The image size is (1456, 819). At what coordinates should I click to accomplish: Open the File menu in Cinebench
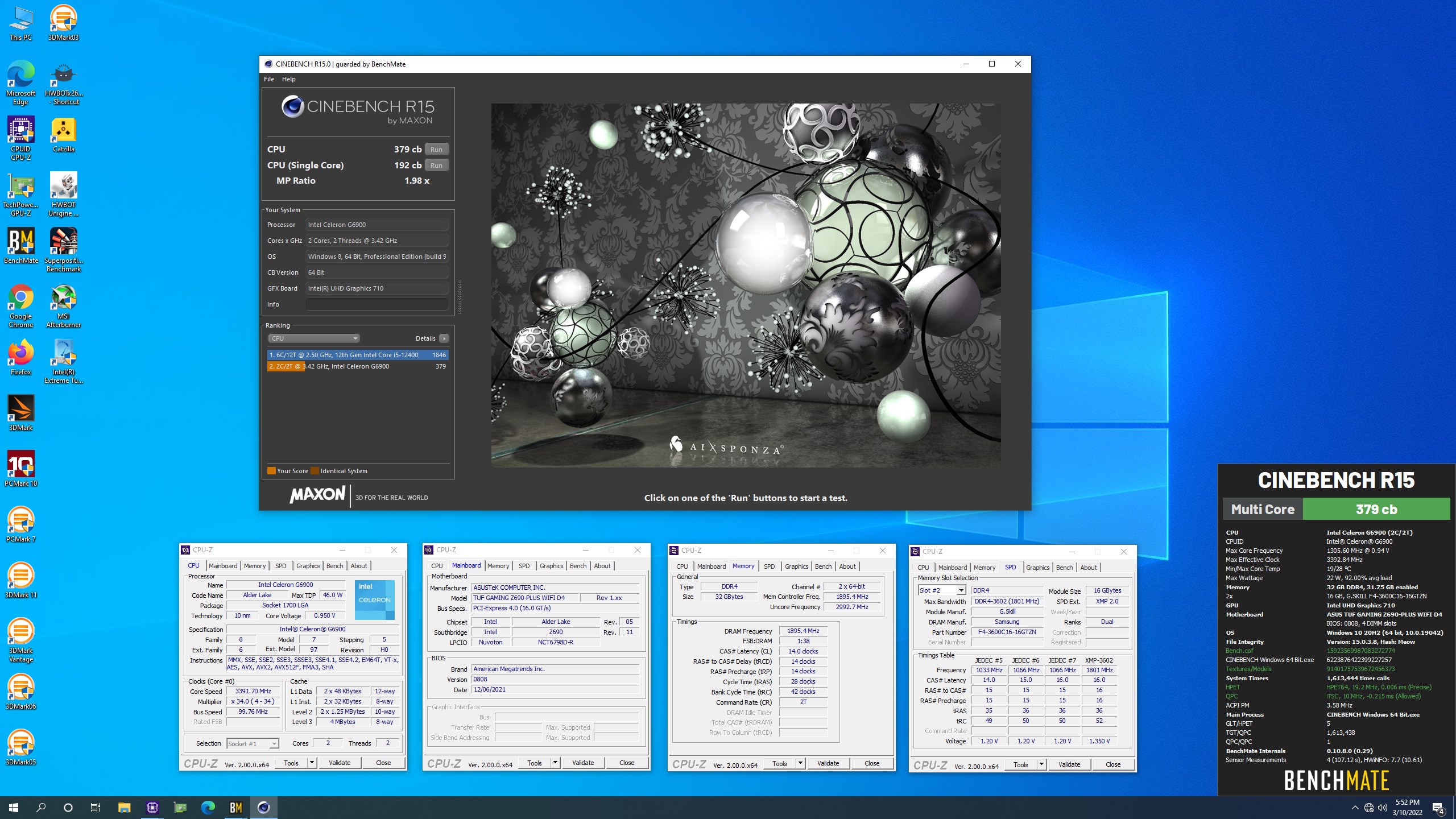click(269, 79)
